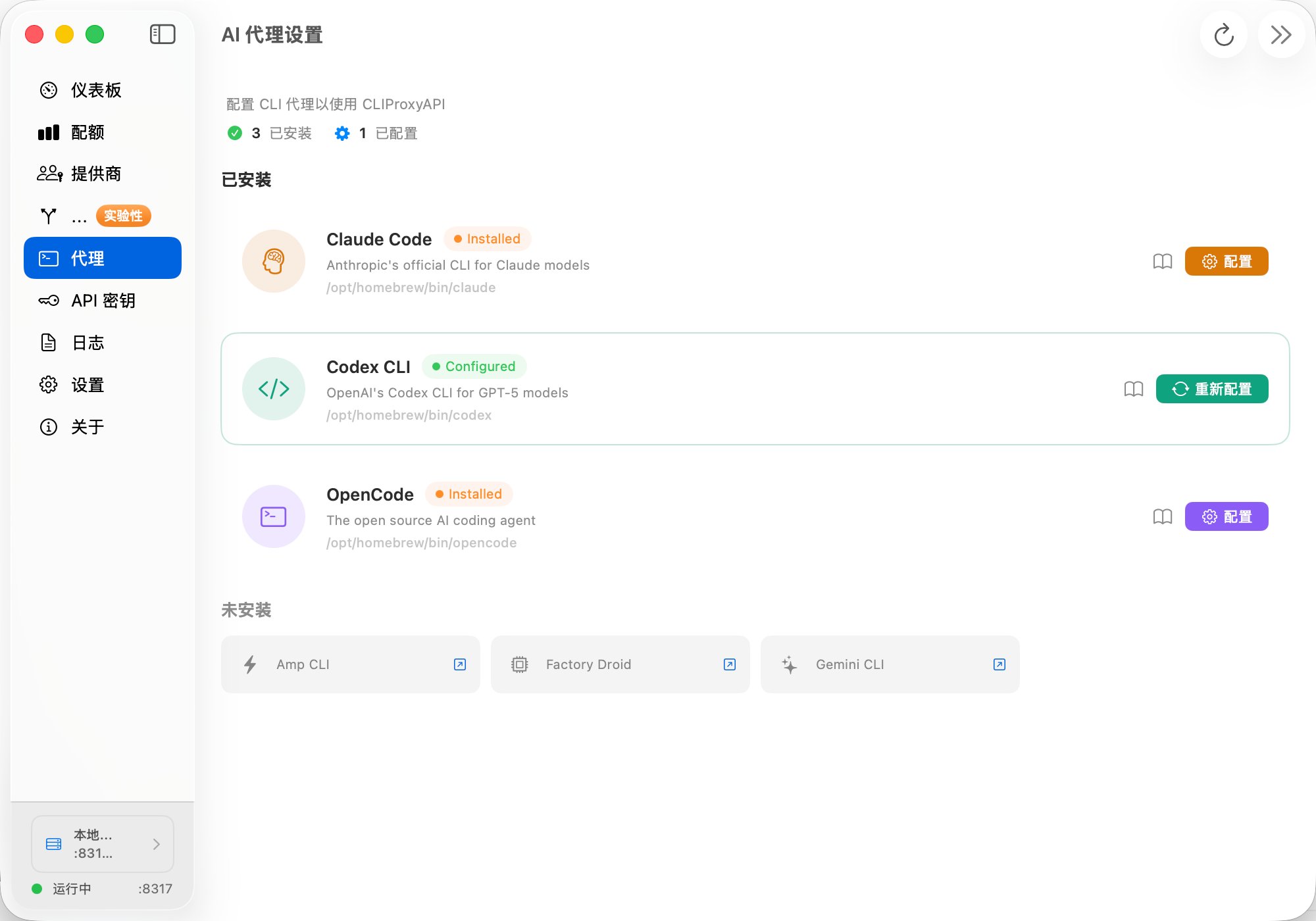Click the Codex CLI code brackets icon
Viewport: 1316px width, 921px height.
[274, 389]
